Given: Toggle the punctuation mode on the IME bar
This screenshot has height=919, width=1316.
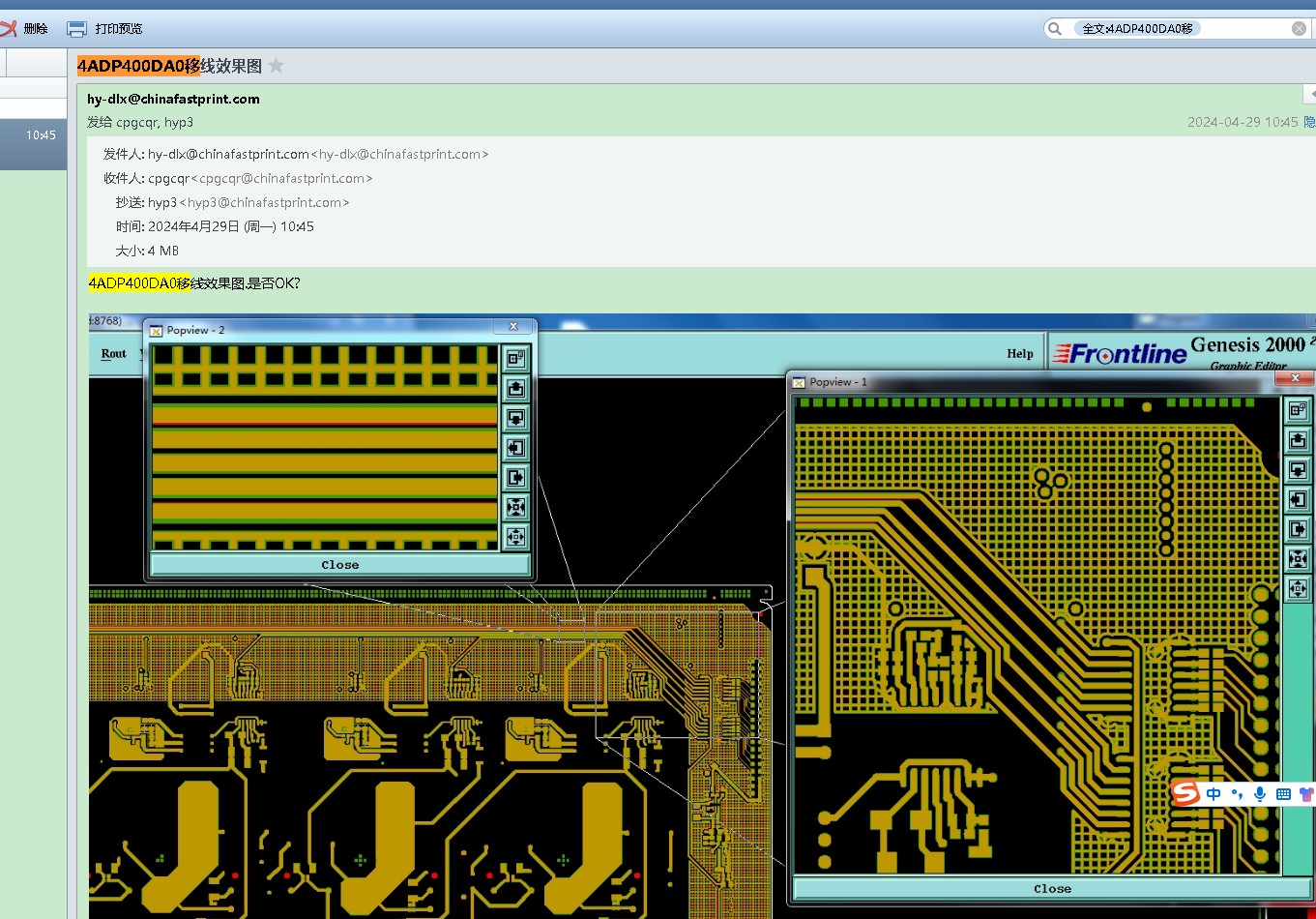Looking at the screenshot, I should (x=1237, y=794).
